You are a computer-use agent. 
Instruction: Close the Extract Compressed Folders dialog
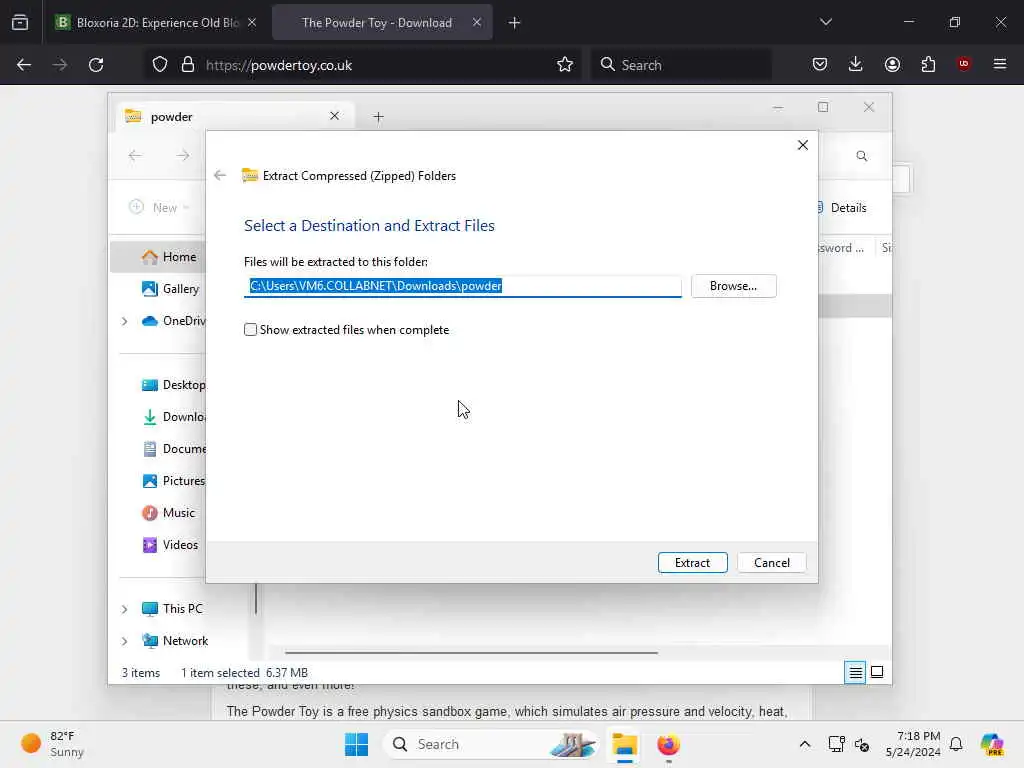point(803,145)
